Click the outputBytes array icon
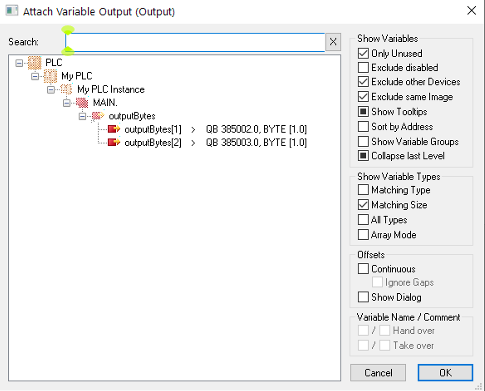The height and width of the screenshot is (391, 485). click(x=98, y=116)
